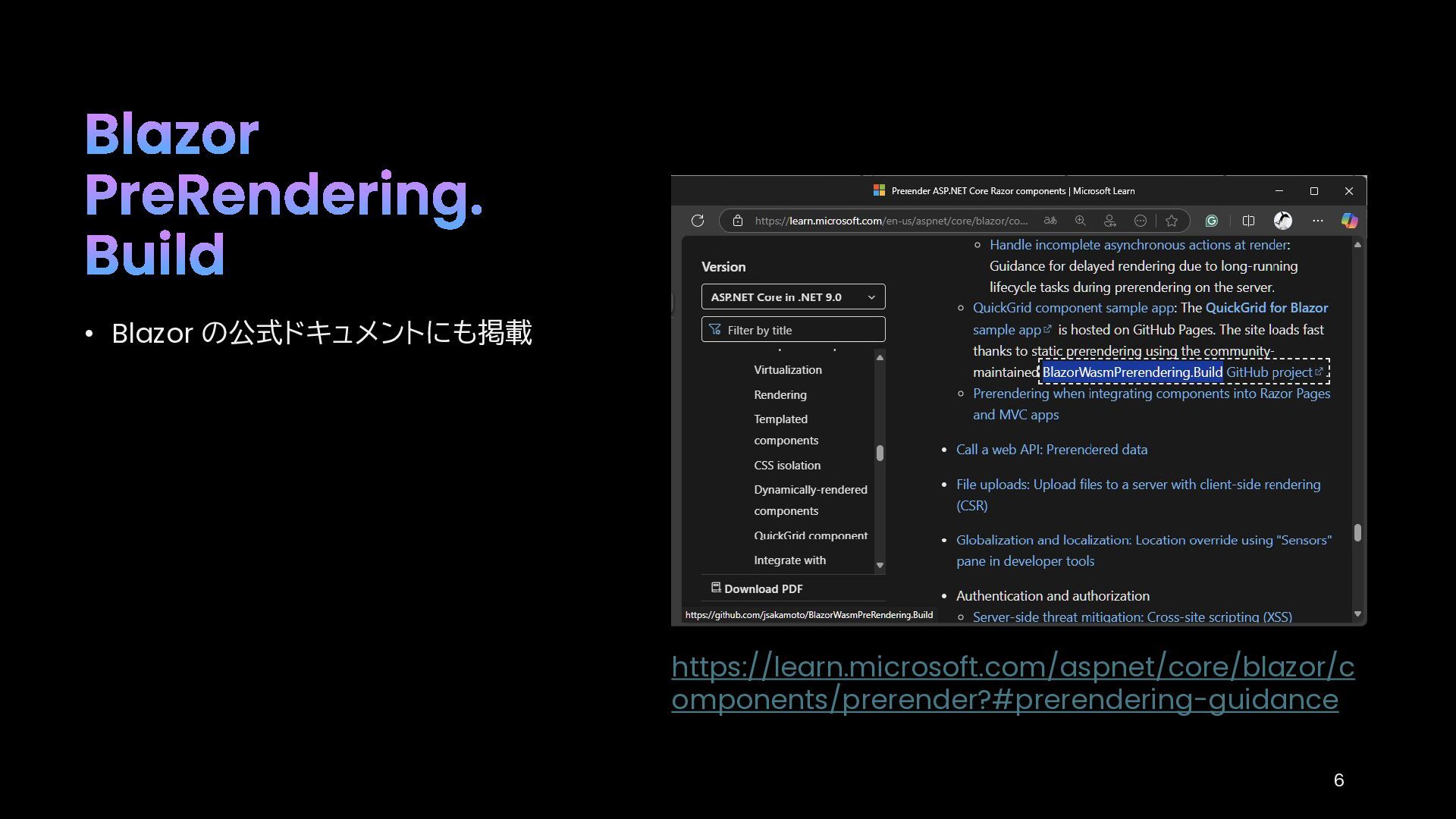Image resolution: width=1456 pixels, height=819 pixels.
Task: Open QuickGrid for Blazor sample app link
Action: click(x=1150, y=318)
